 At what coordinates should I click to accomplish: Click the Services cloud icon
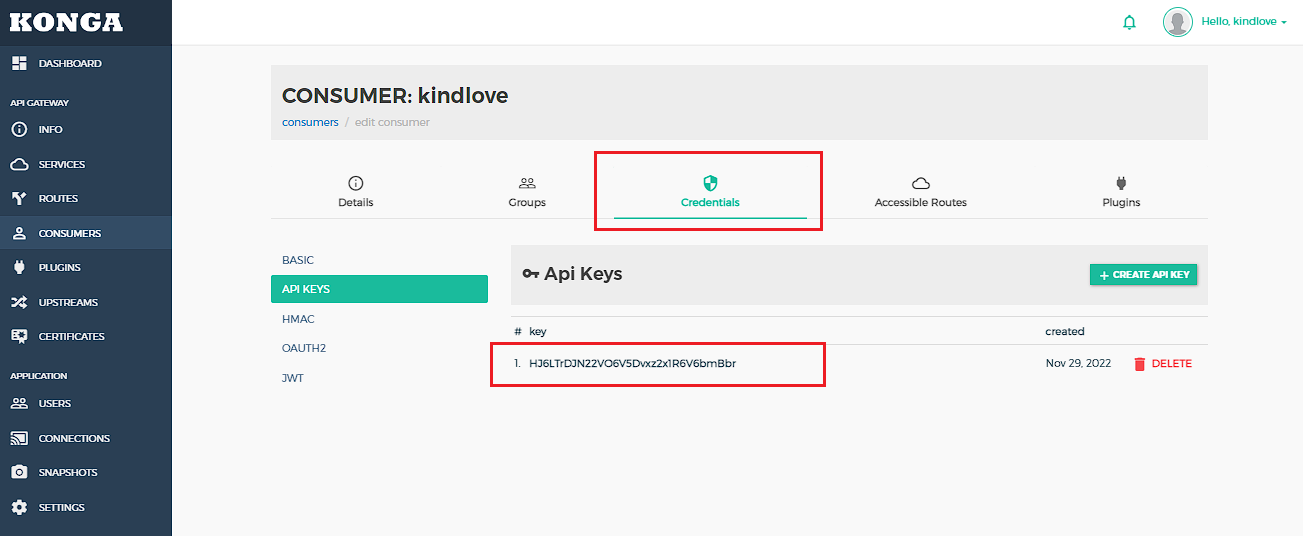19,164
